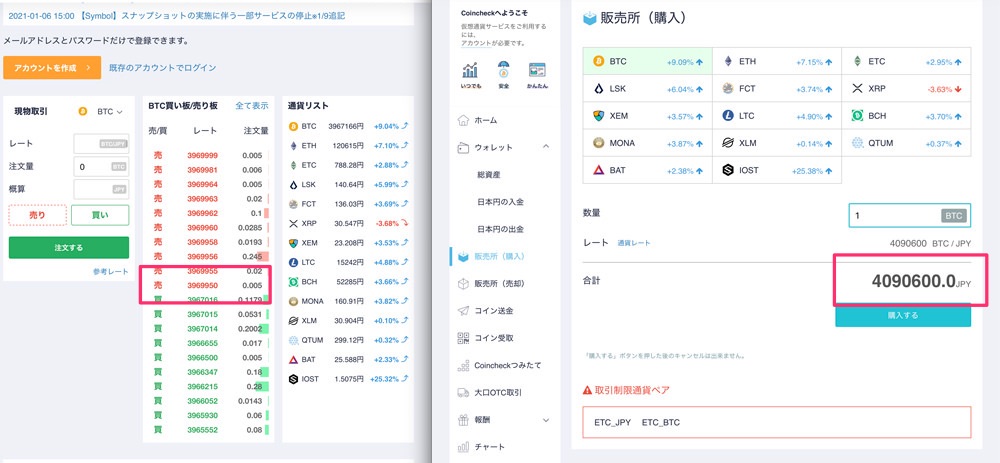Click the いつでも chart icon
This screenshot has width=1000, height=463.
point(471,70)
